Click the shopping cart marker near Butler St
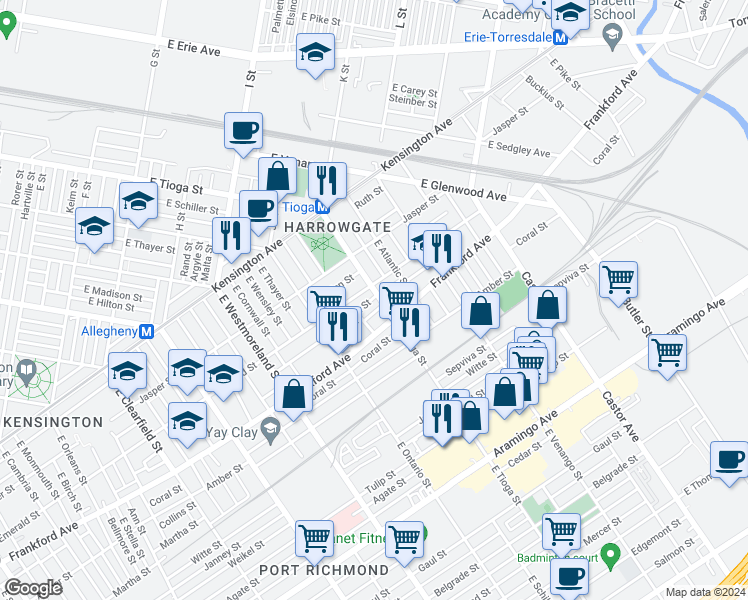Viewport: 748px width, 600px height. pos(619,280)
